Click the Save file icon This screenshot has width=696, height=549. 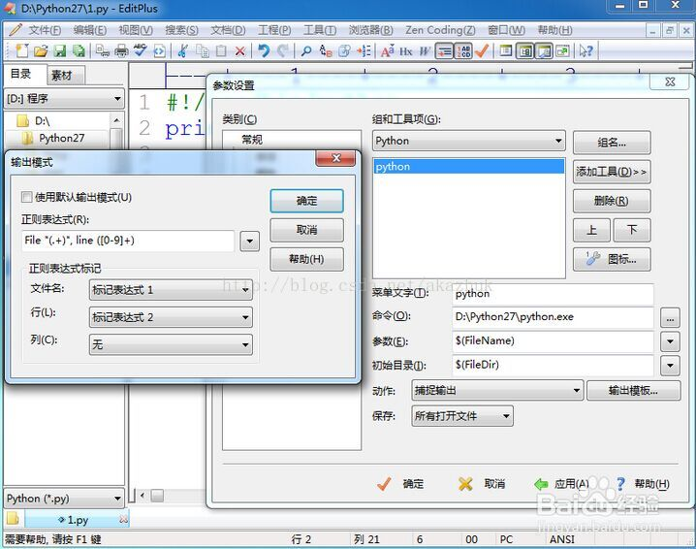click(x=59, y=51)
